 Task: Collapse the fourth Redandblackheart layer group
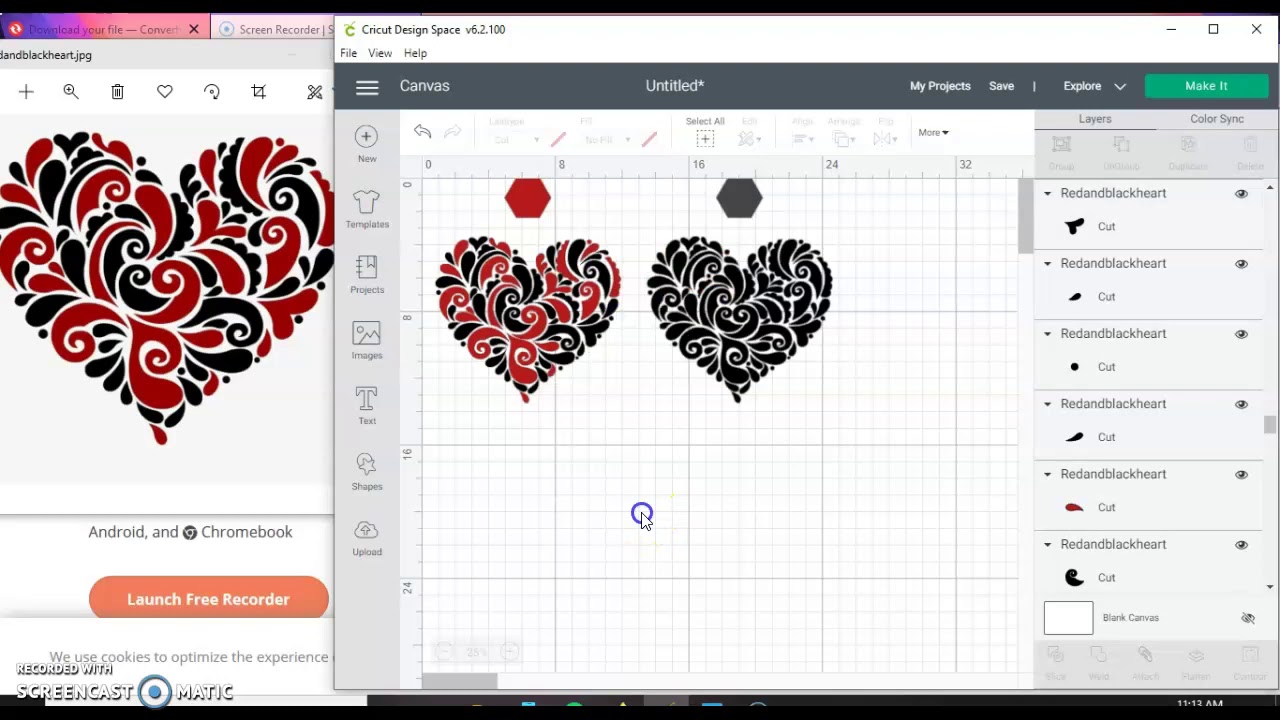click(1048, 404)
